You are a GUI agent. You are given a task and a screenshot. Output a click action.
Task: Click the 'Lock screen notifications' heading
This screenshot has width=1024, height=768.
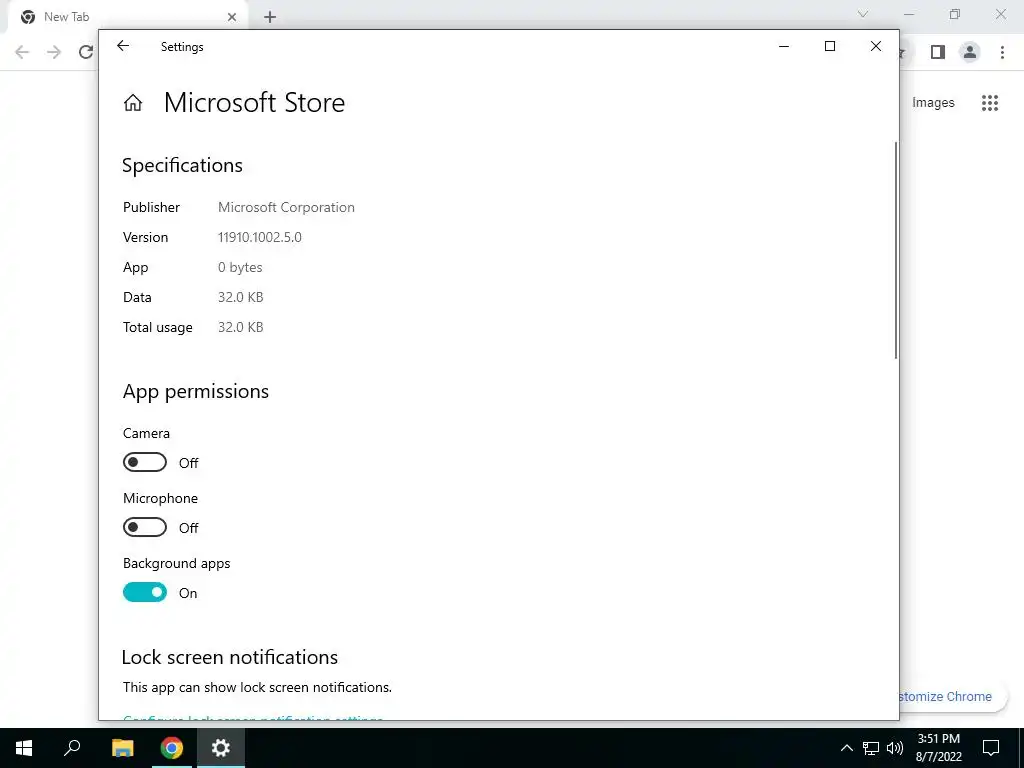point(230,657)
